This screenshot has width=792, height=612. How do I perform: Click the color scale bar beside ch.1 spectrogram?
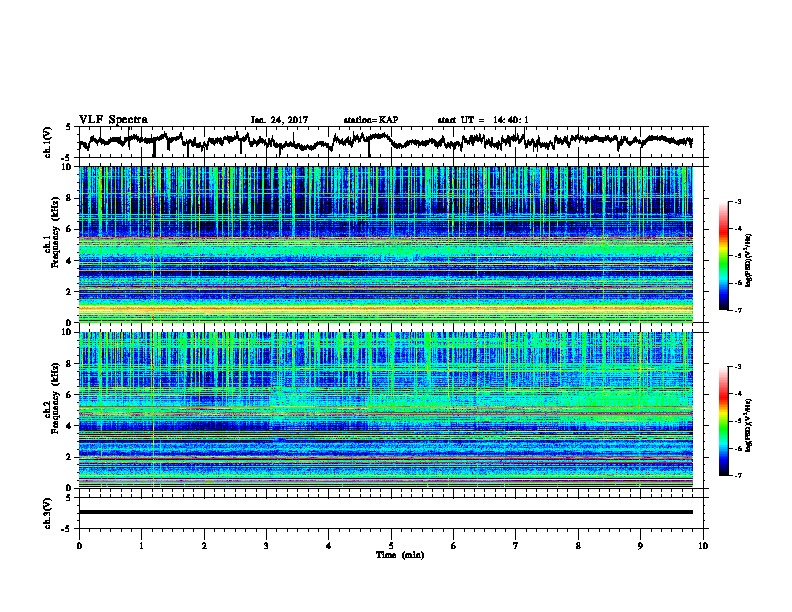pyautogui.click(x=723, y=256)
